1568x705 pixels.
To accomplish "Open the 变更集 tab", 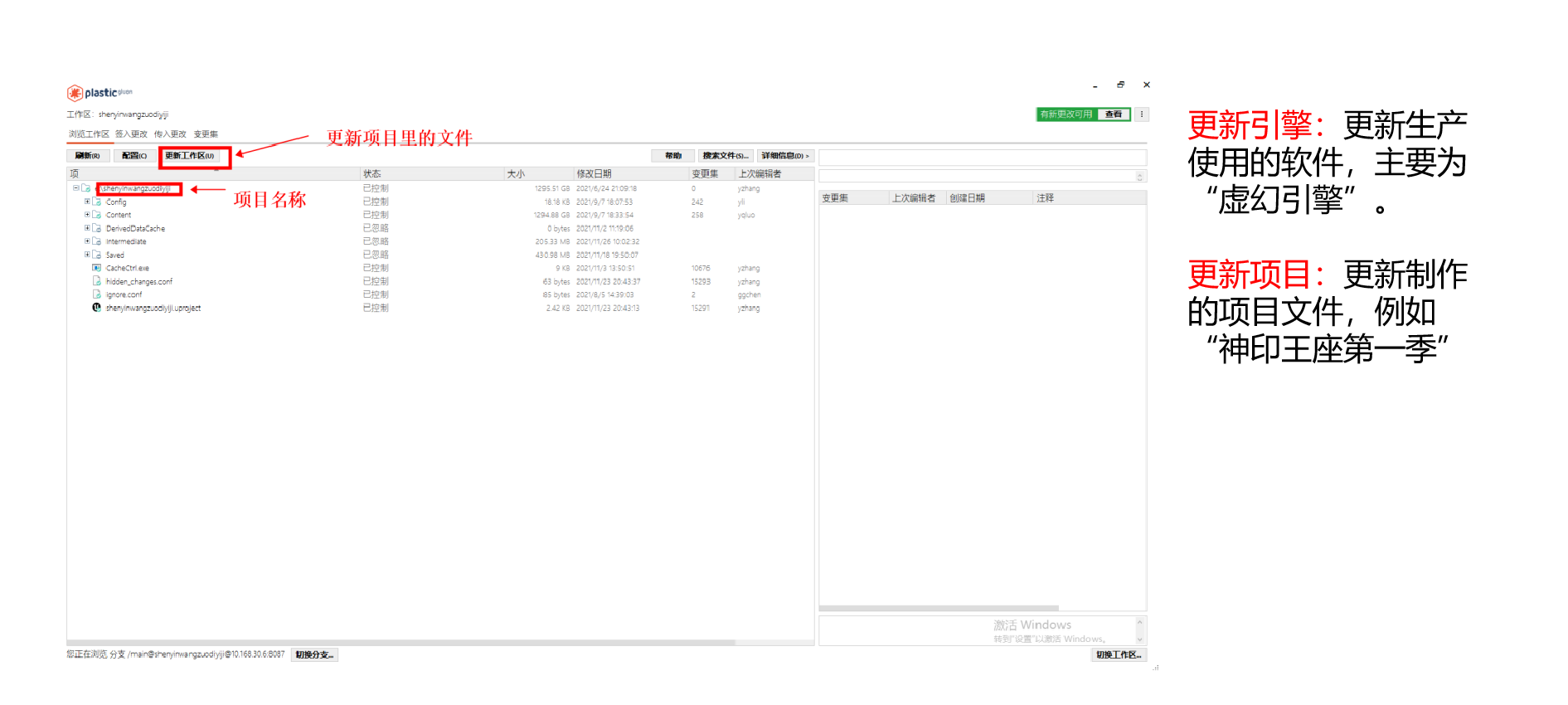I will coord(206,134).
